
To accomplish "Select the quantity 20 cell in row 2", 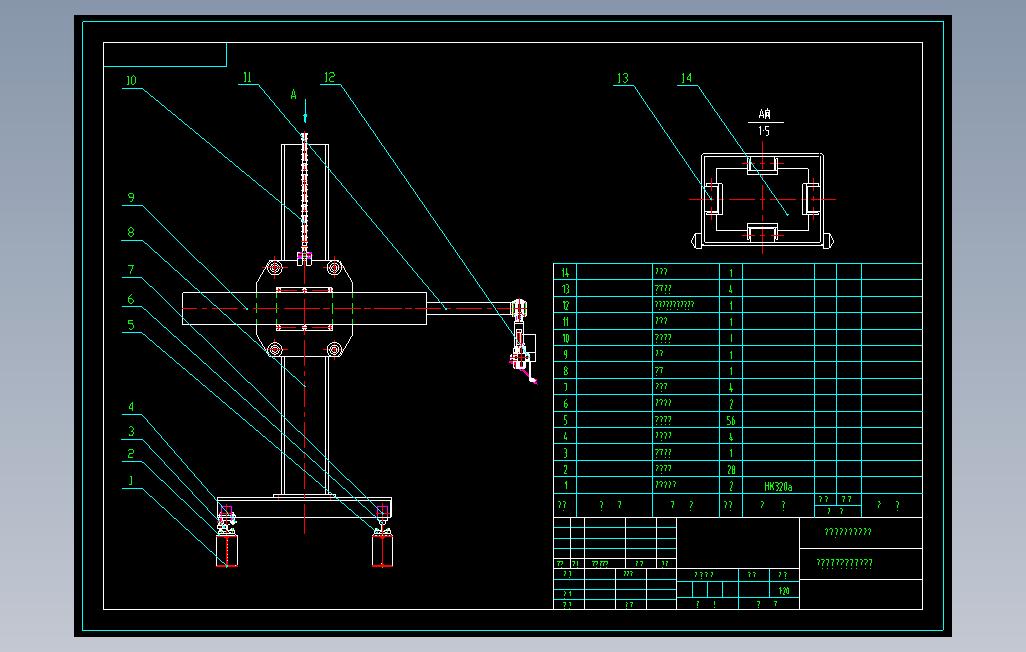I will pyautogui.click(x=731, y=469).
